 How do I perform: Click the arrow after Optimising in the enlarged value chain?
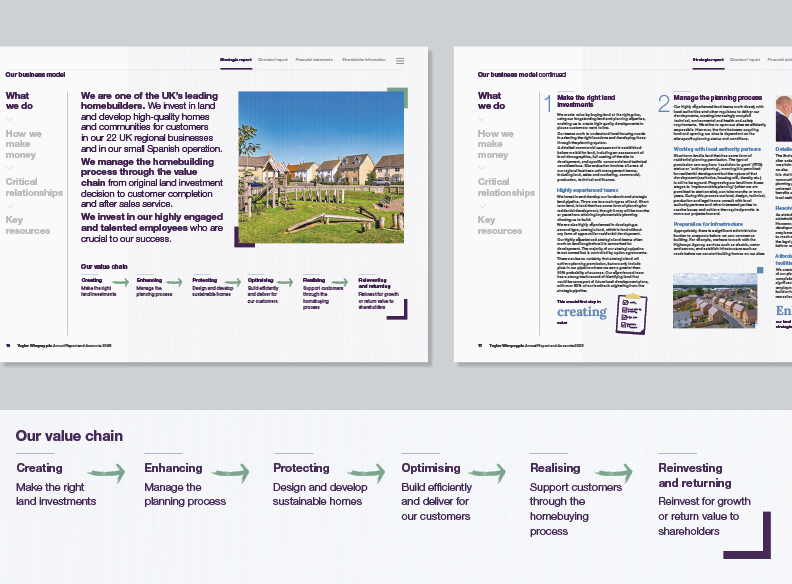tap(488, 472)
